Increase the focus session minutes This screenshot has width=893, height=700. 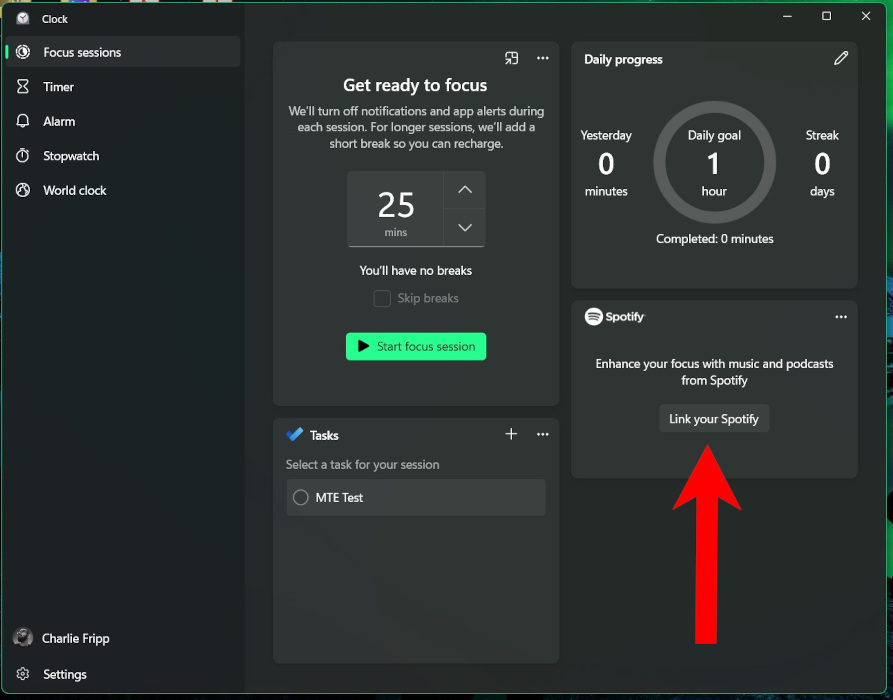(464, 190)
